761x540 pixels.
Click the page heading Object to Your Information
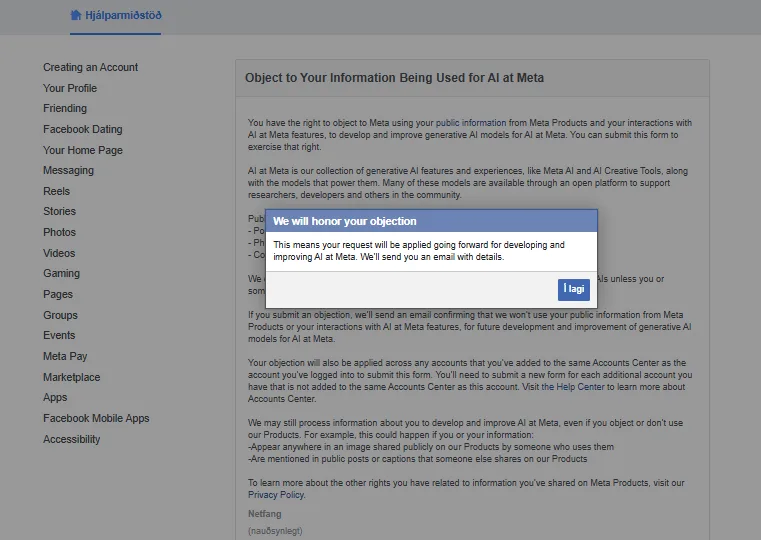point(394,78)
